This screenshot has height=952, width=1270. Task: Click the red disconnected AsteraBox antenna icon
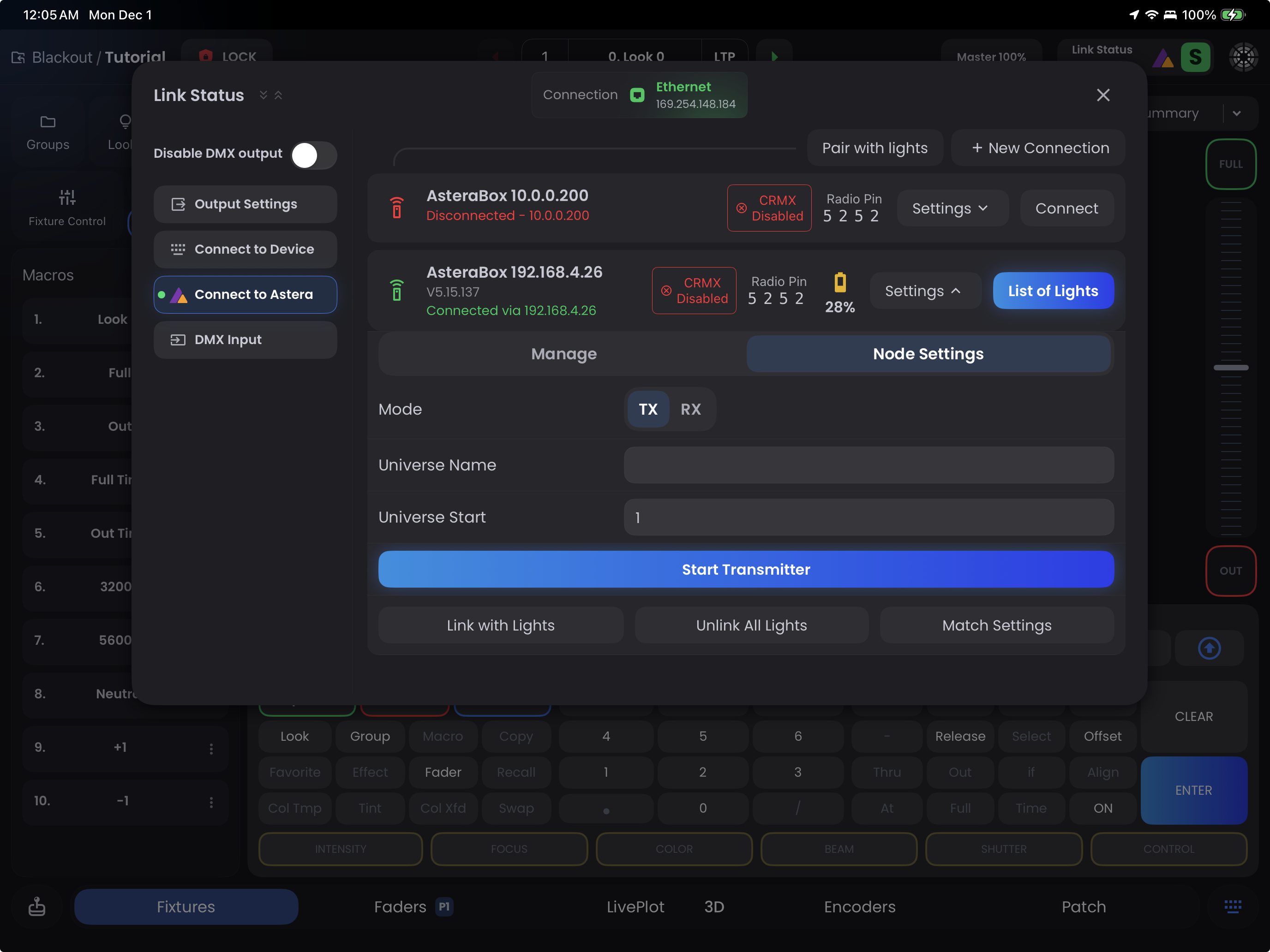click(x=397, y=207)
